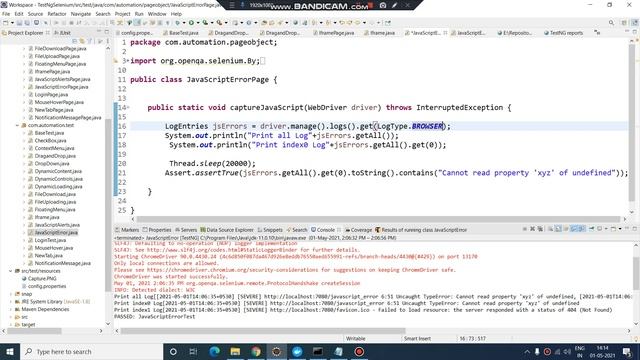Click the Coverage run toolbar icon
The height and width of the screenshot is (360, 640).
point(205,23)
